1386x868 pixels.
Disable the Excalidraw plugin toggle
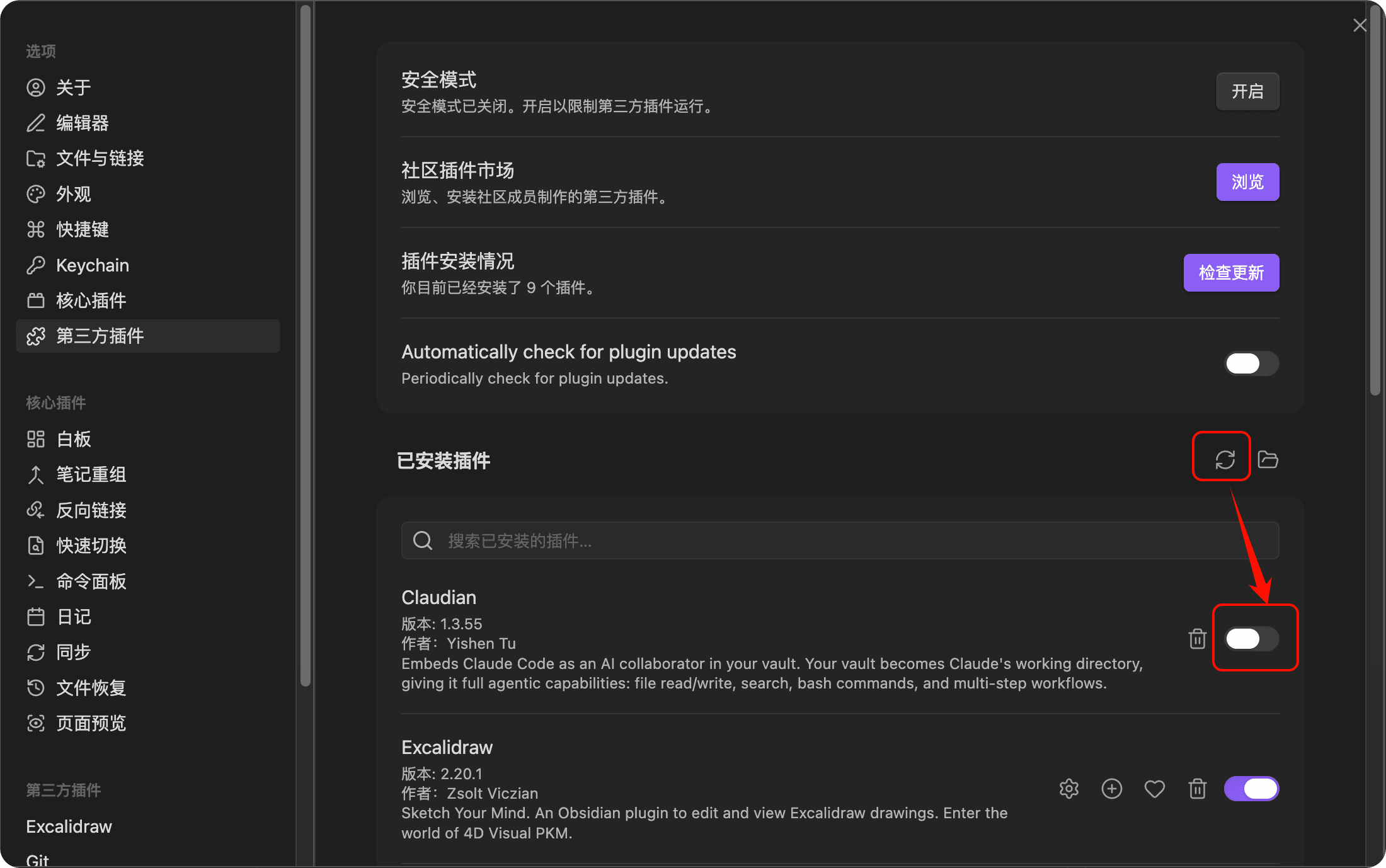[1251, 789]
